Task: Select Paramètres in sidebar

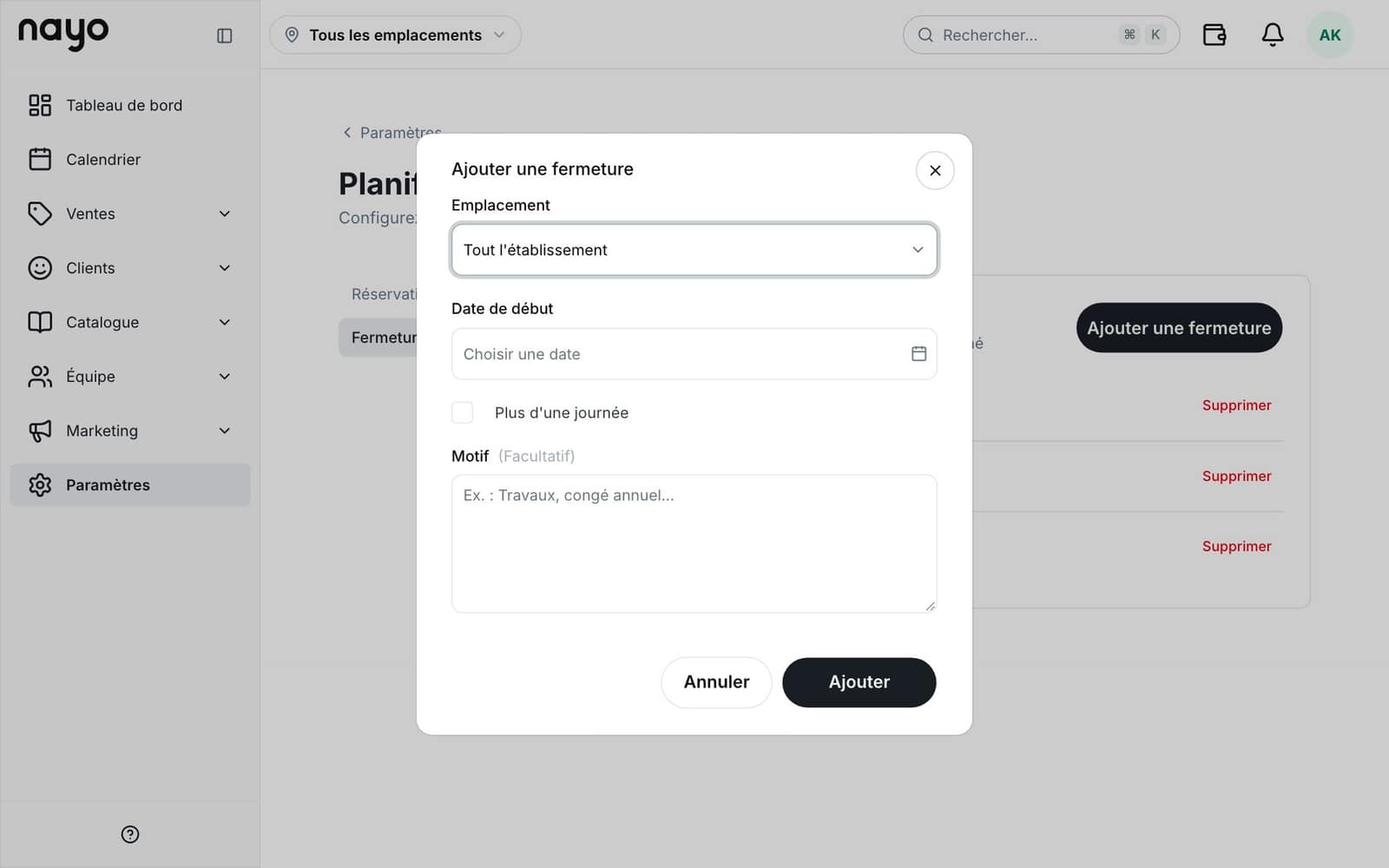Action: click(130, 484)
